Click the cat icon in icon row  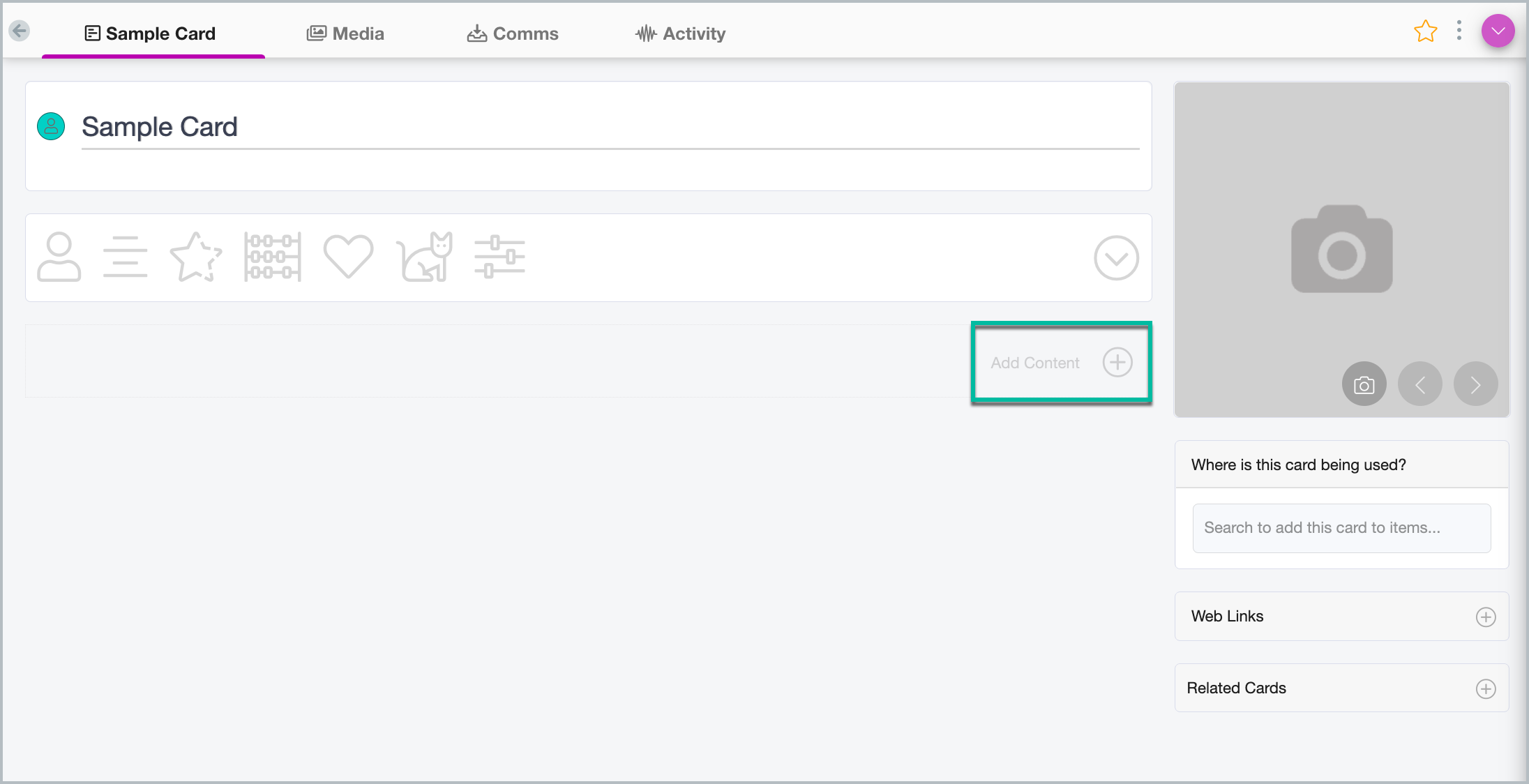point(425,257)
